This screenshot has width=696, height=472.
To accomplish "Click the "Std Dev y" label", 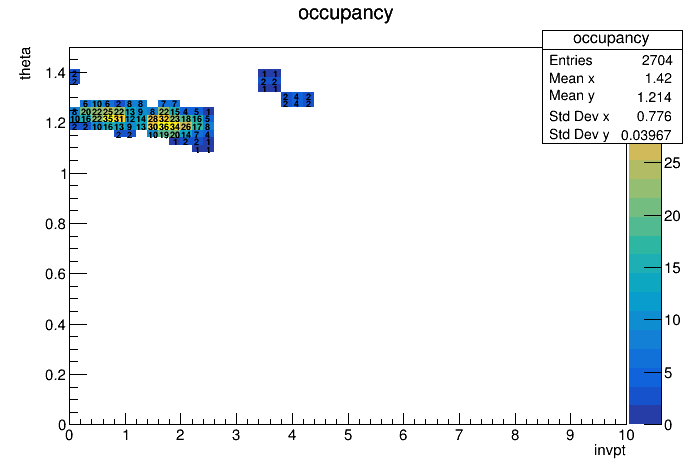I will 579,134.
